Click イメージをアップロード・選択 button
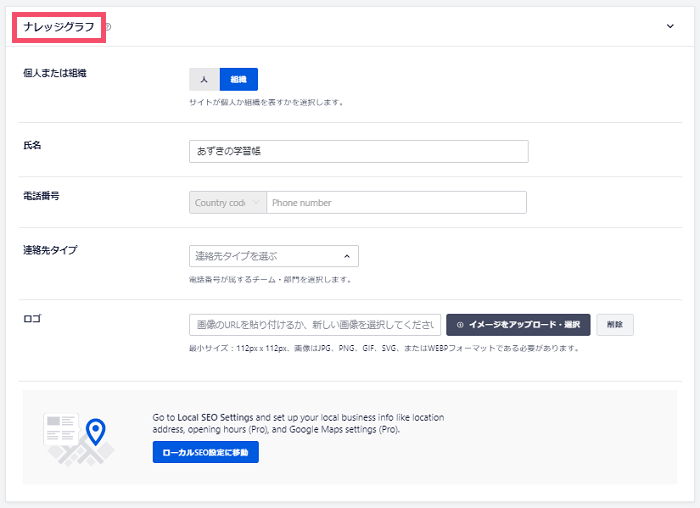The width and height of the screenshot is (700, 508). point(518,325)
